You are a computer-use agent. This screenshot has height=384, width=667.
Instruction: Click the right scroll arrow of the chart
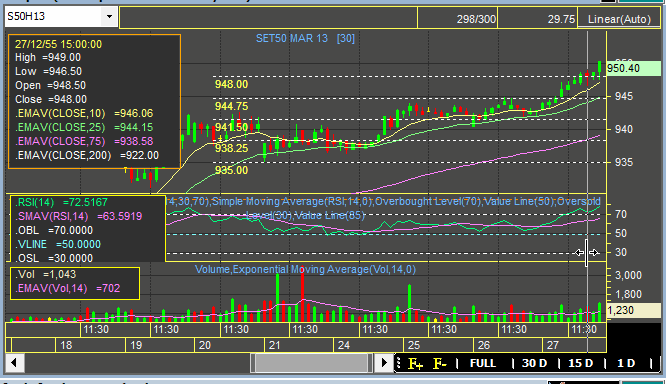(384, 363)
